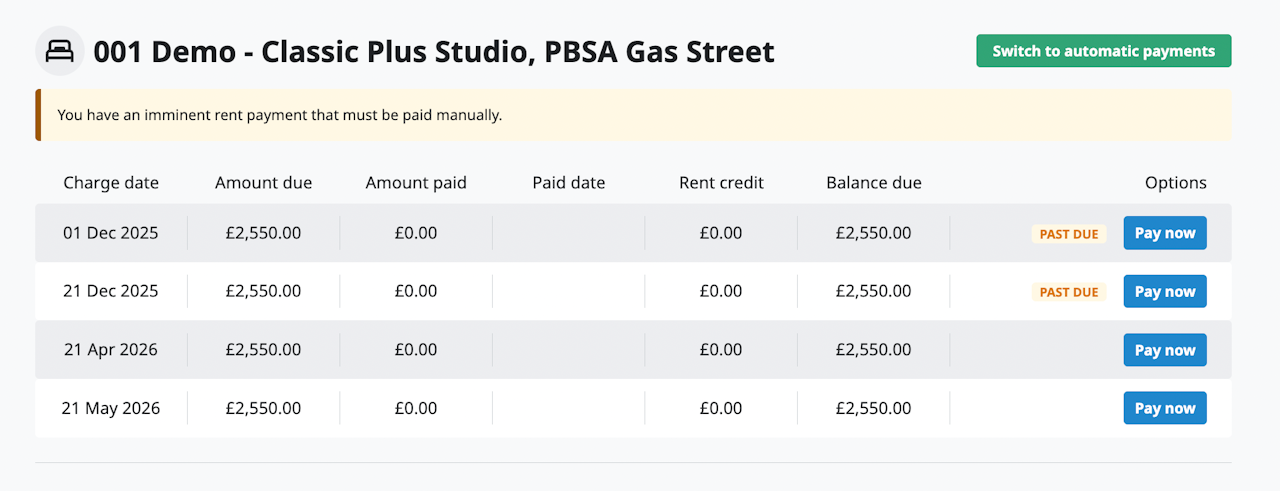
Task: Click the Balance due column header
Action: coord(873,183)
